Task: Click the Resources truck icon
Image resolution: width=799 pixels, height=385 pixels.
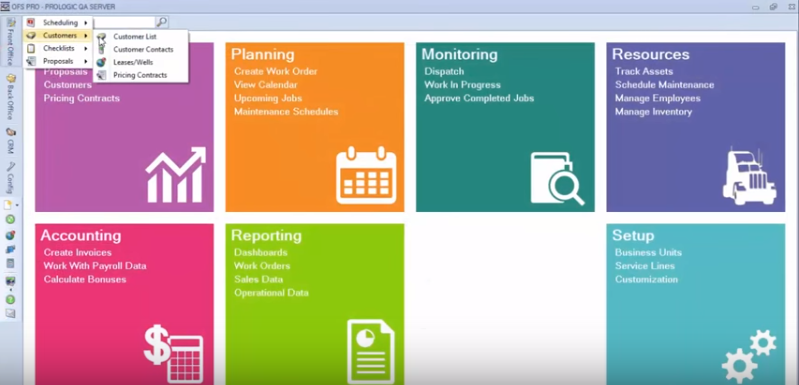Action: click(x=750, y=176)
